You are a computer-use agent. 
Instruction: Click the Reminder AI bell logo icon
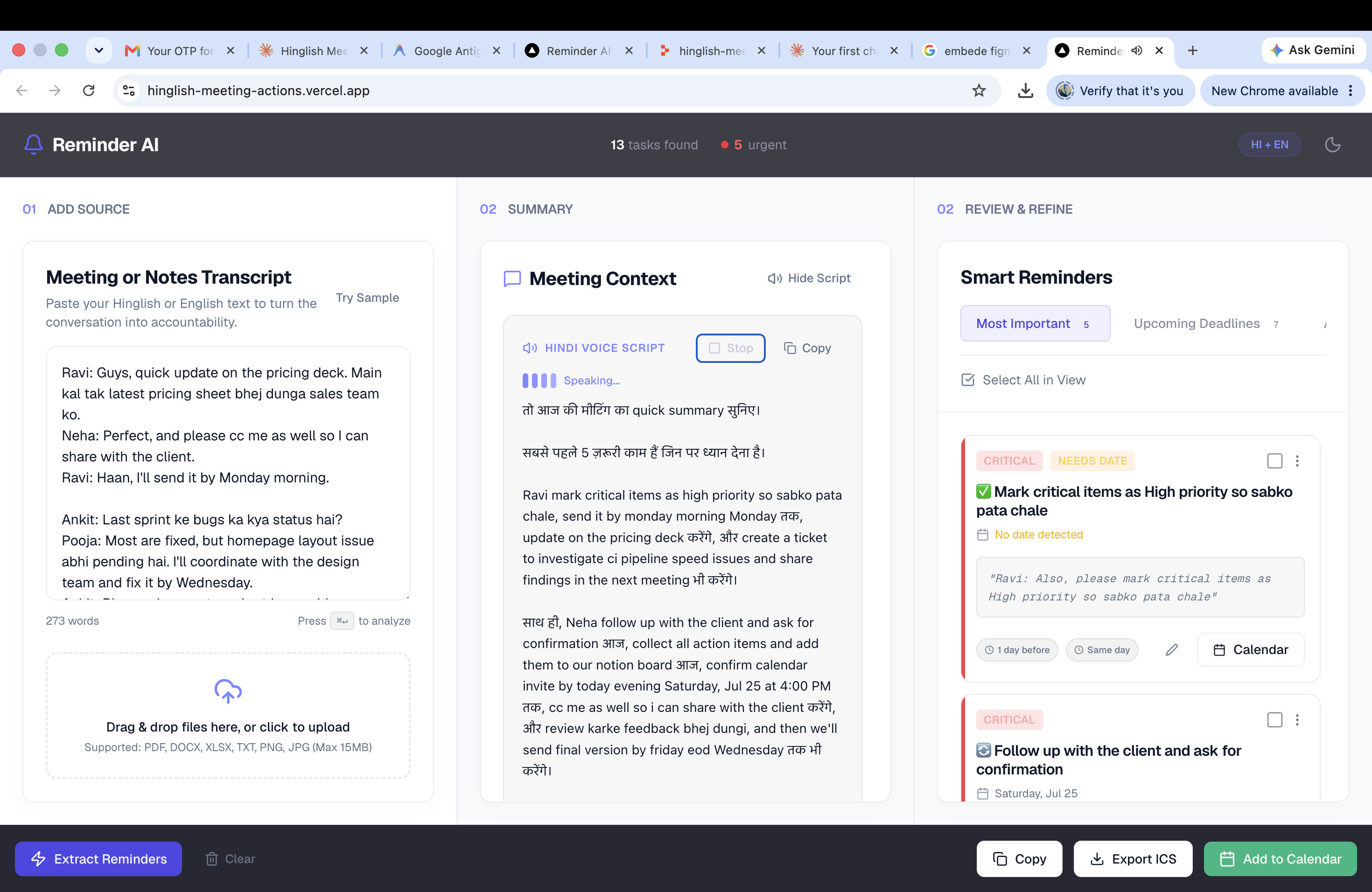tap(34, 145)
